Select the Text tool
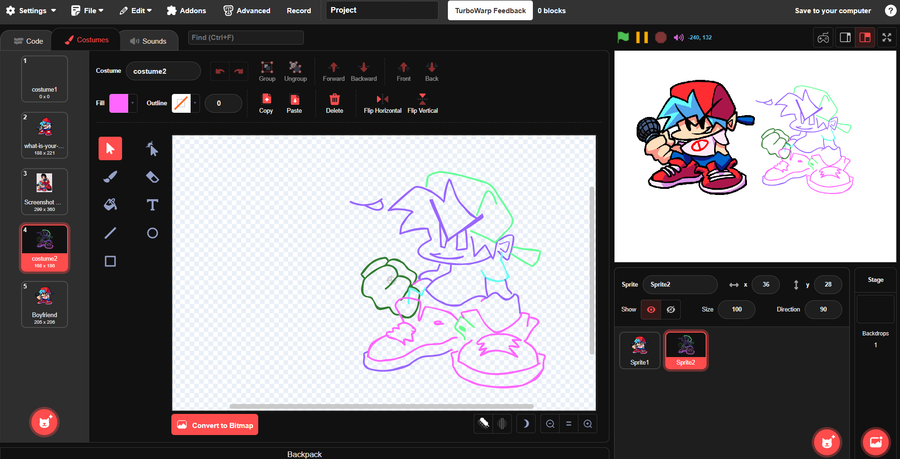 [152, 205]
